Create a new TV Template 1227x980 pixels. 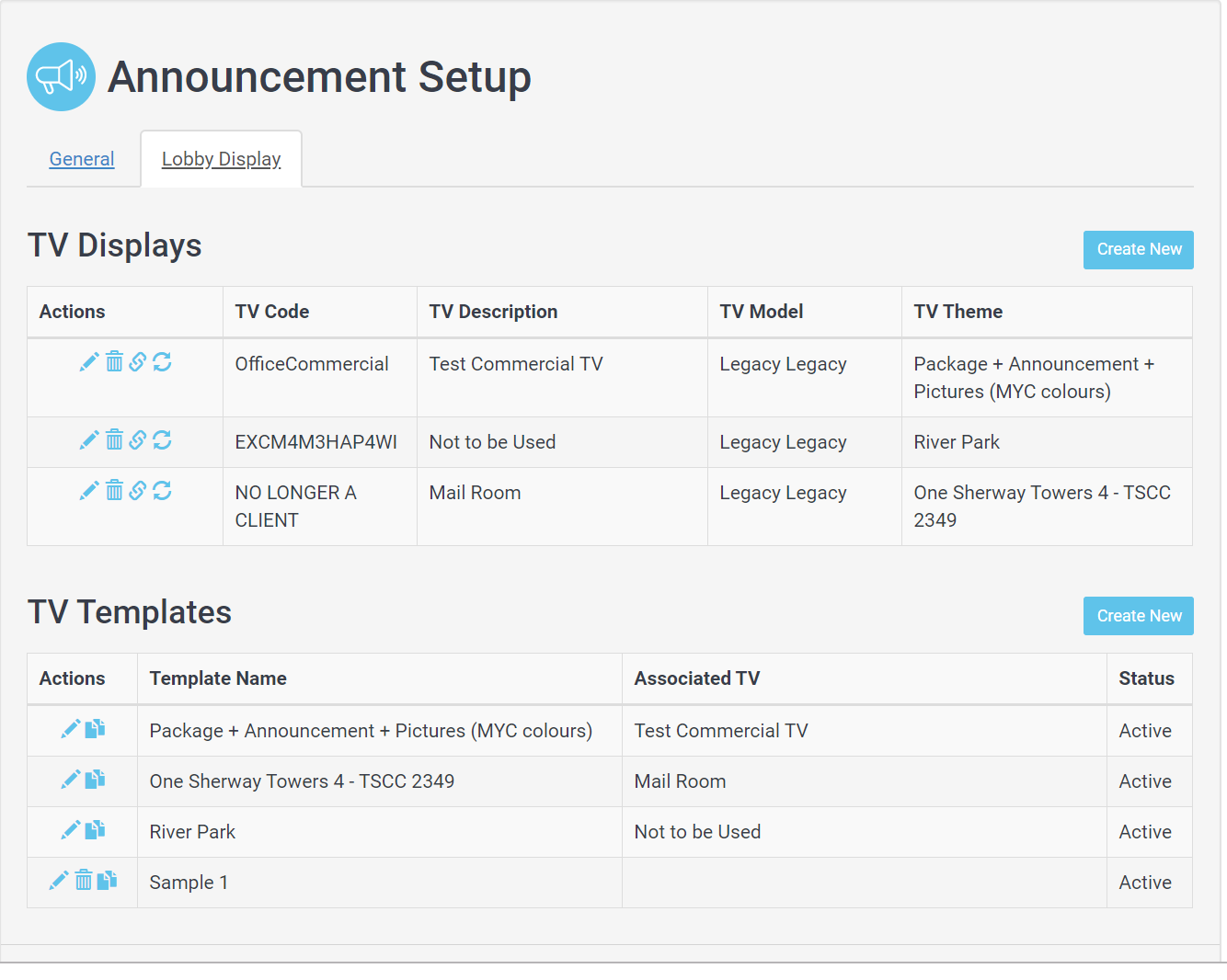coord(1138,616)
